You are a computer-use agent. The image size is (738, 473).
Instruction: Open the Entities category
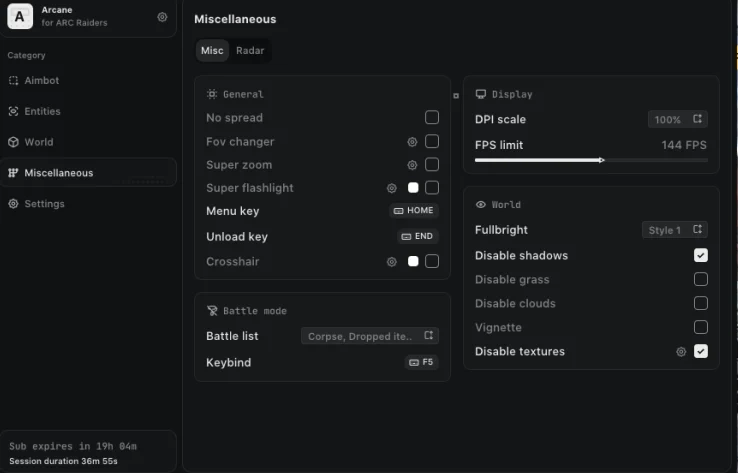tap(42, 112)
